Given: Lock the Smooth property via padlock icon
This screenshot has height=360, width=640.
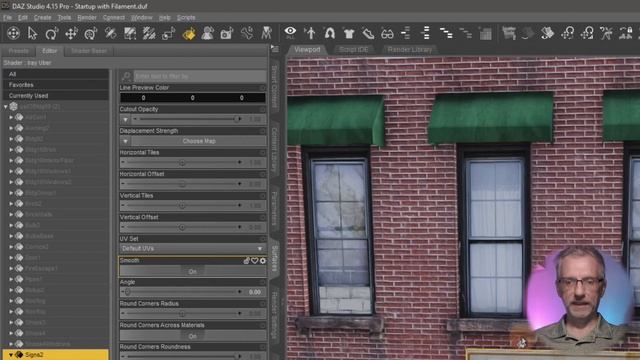Looking at the screenshot, I should 247,260.
